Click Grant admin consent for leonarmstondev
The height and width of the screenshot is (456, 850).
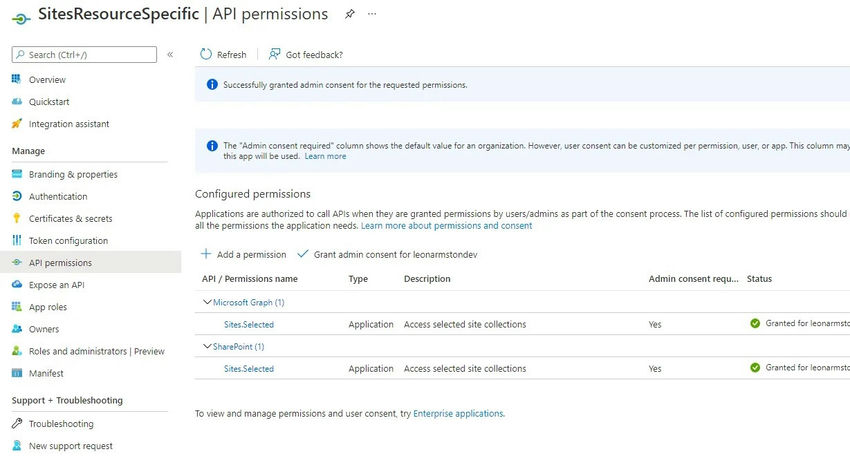point(395,254)
